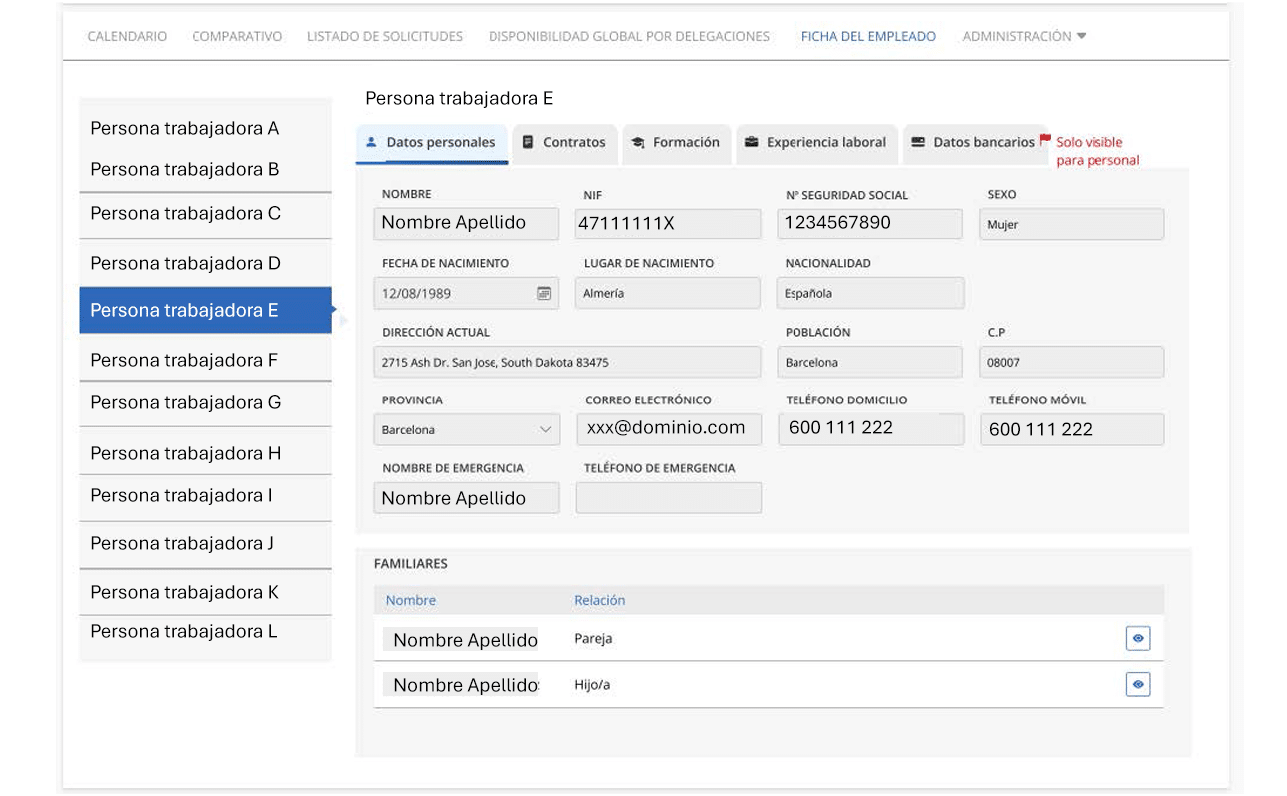View the Hijo/a family member details
This screenshot has height=796, width=1287.
pos(1137,685)
